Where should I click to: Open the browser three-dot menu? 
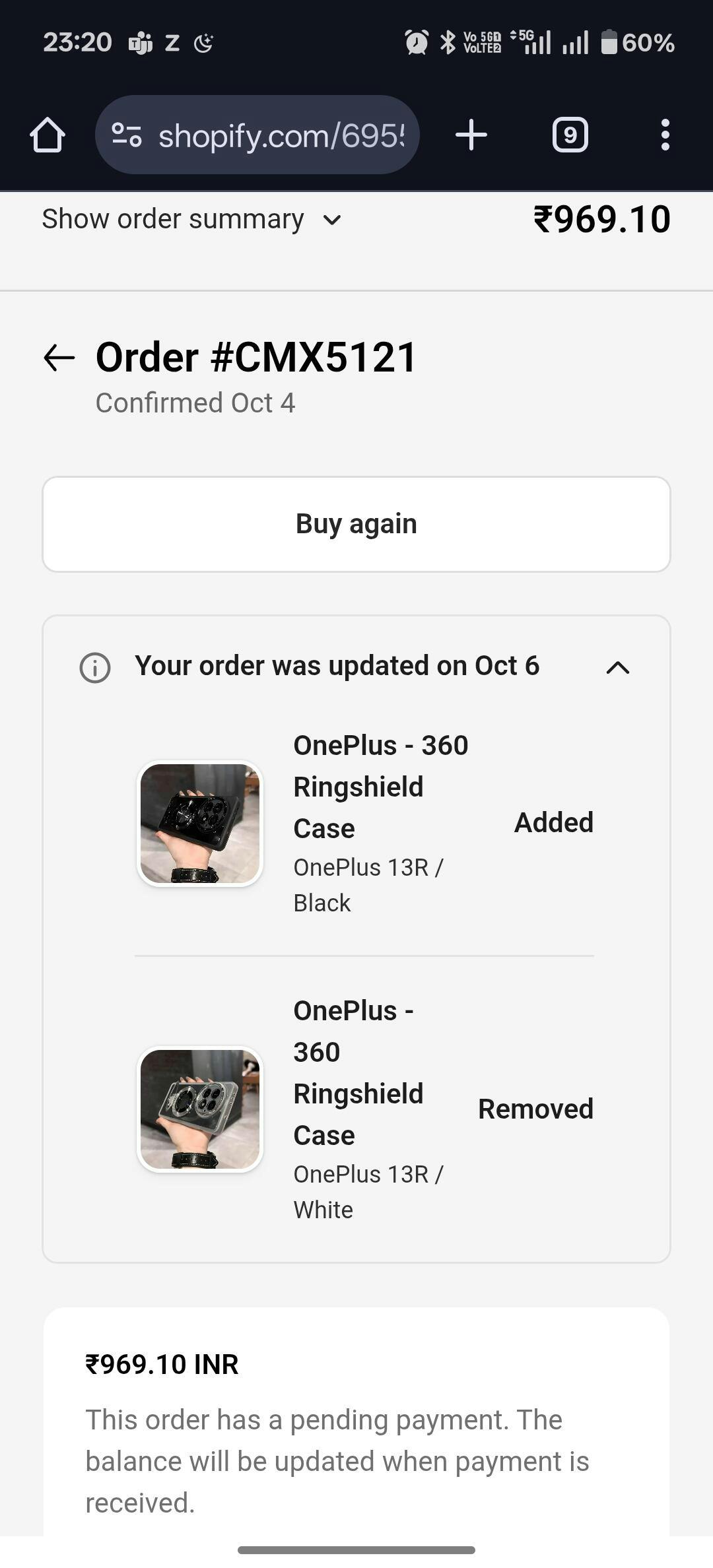pos(665,135)
